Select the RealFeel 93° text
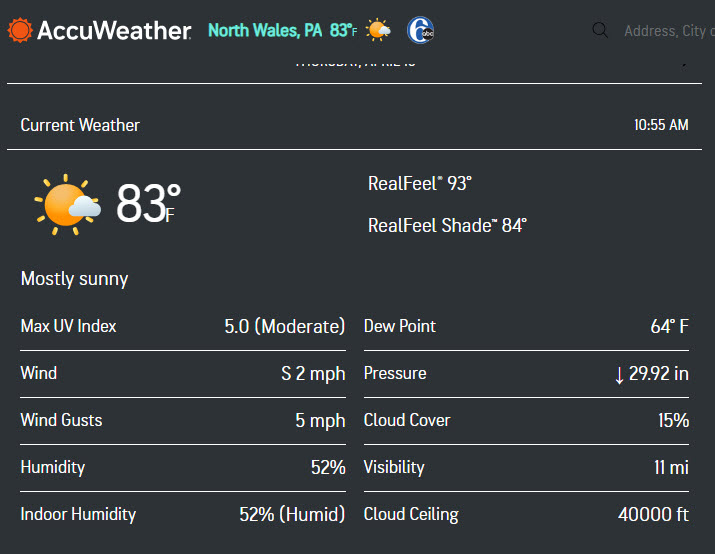This screenshot has width=715, height=554. [419, 183]
